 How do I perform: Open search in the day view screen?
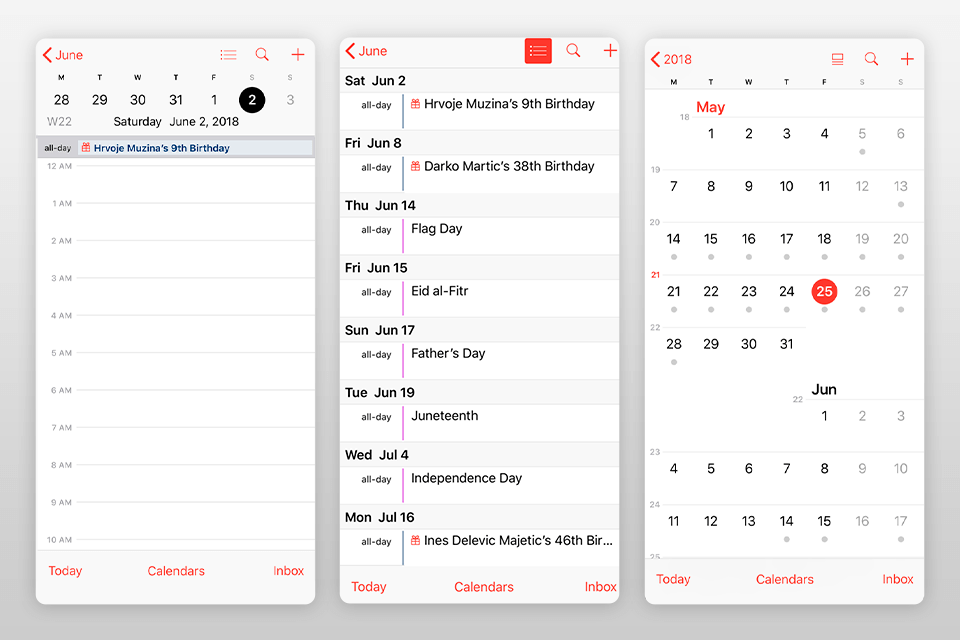click(x=262, y=55)
